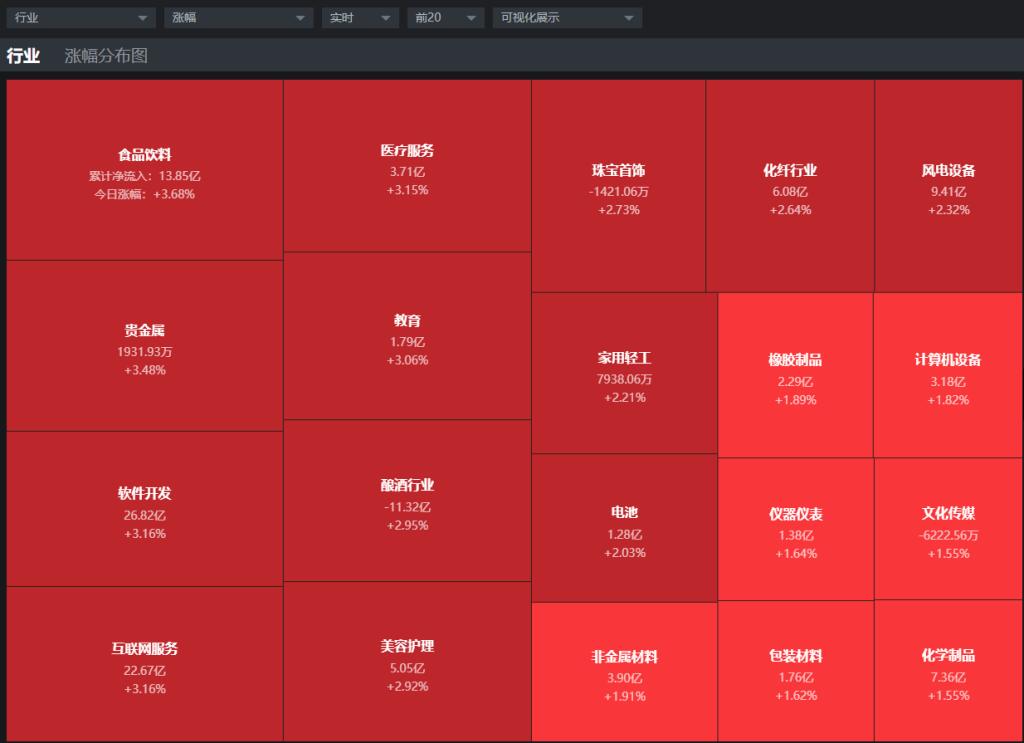Open the 电池 sector tile
Screen dimensions: 1024x743
coord(624,528)
